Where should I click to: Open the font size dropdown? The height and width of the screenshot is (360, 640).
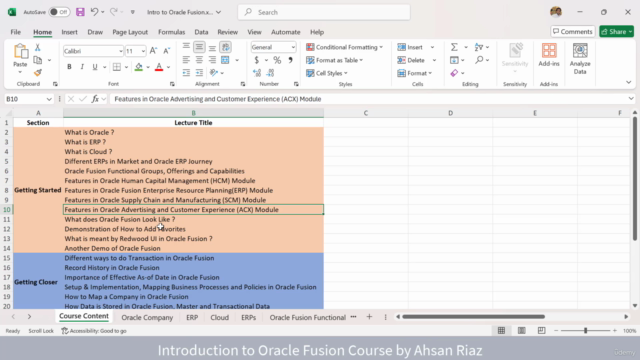143,51
